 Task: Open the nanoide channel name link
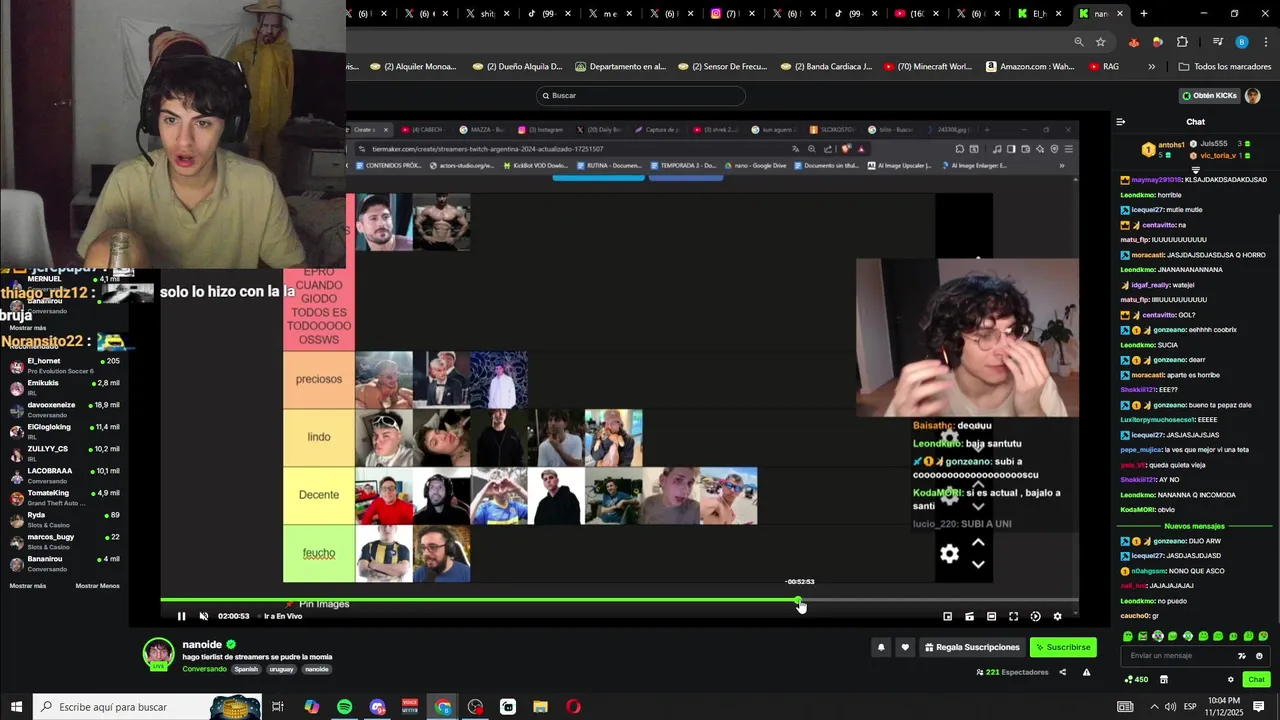click(202, 645)
